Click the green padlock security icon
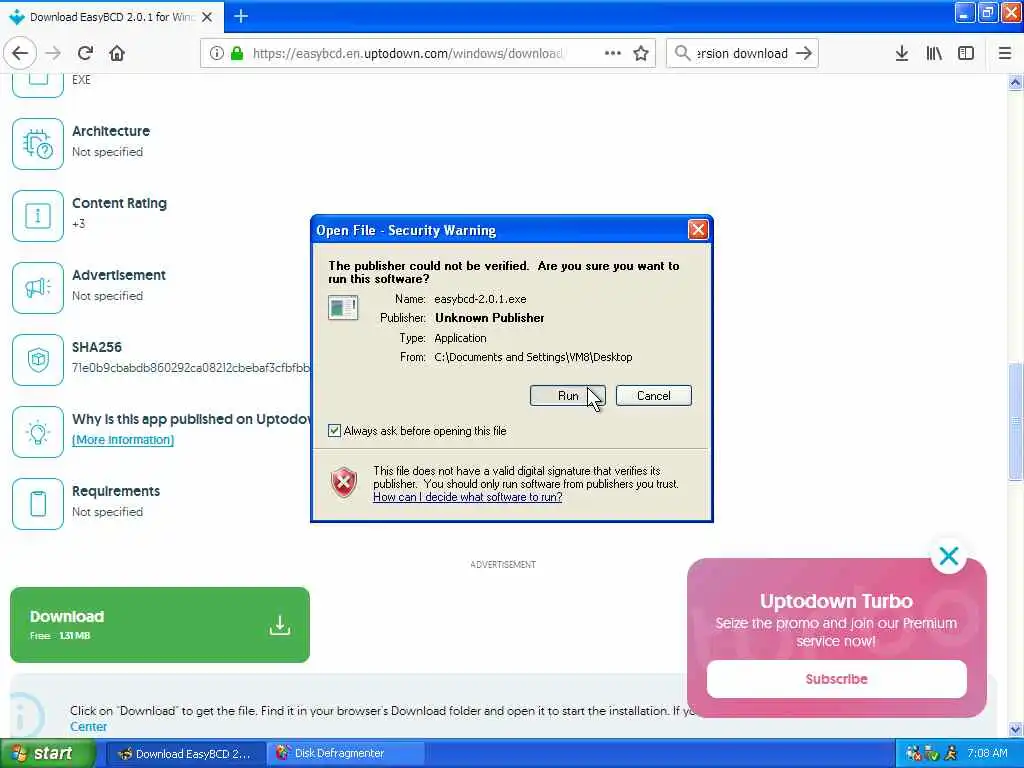Viewport: 1024px width, 768px height. click(x=237, y=53)
